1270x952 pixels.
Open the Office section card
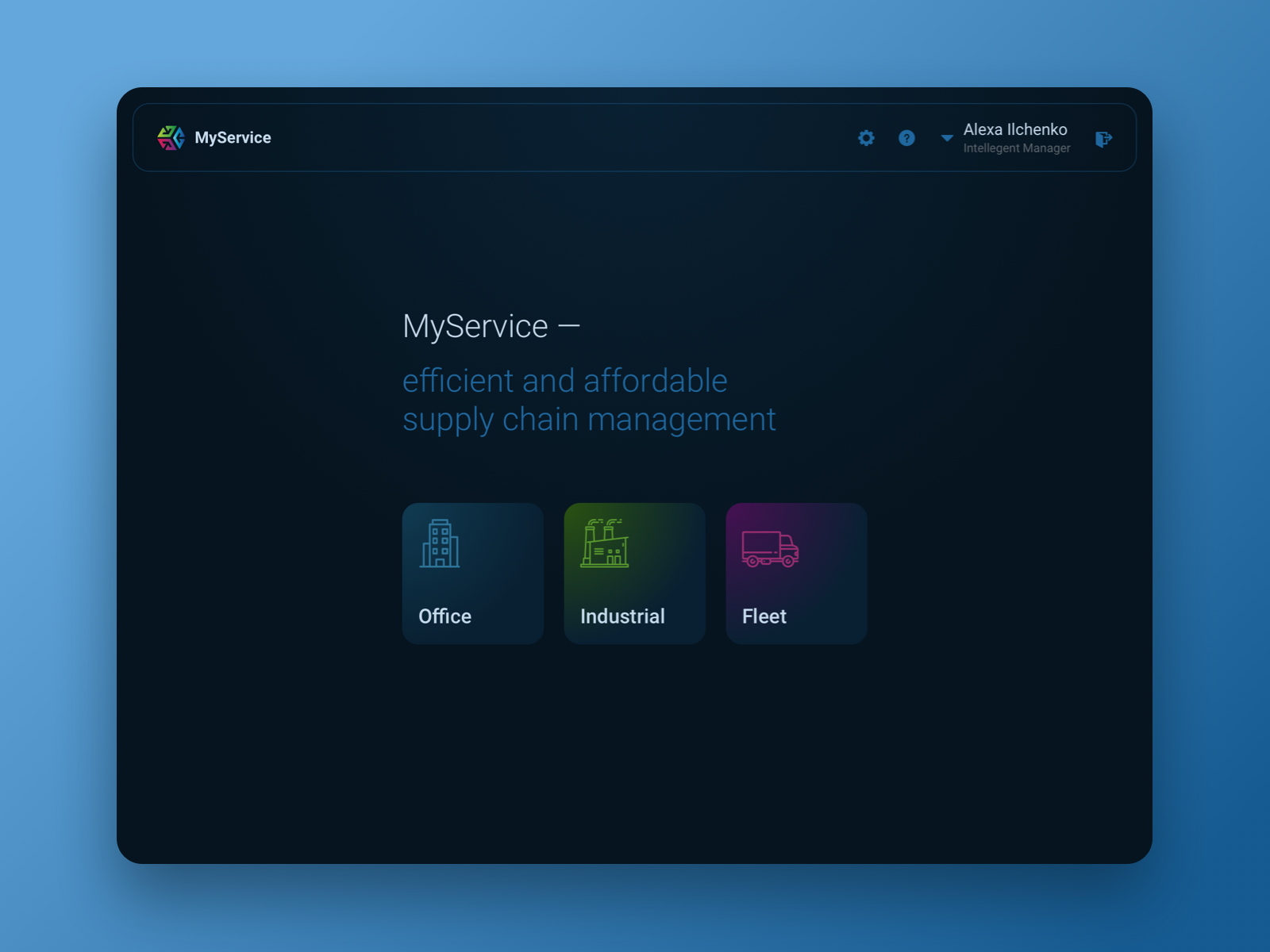point(472,573)
